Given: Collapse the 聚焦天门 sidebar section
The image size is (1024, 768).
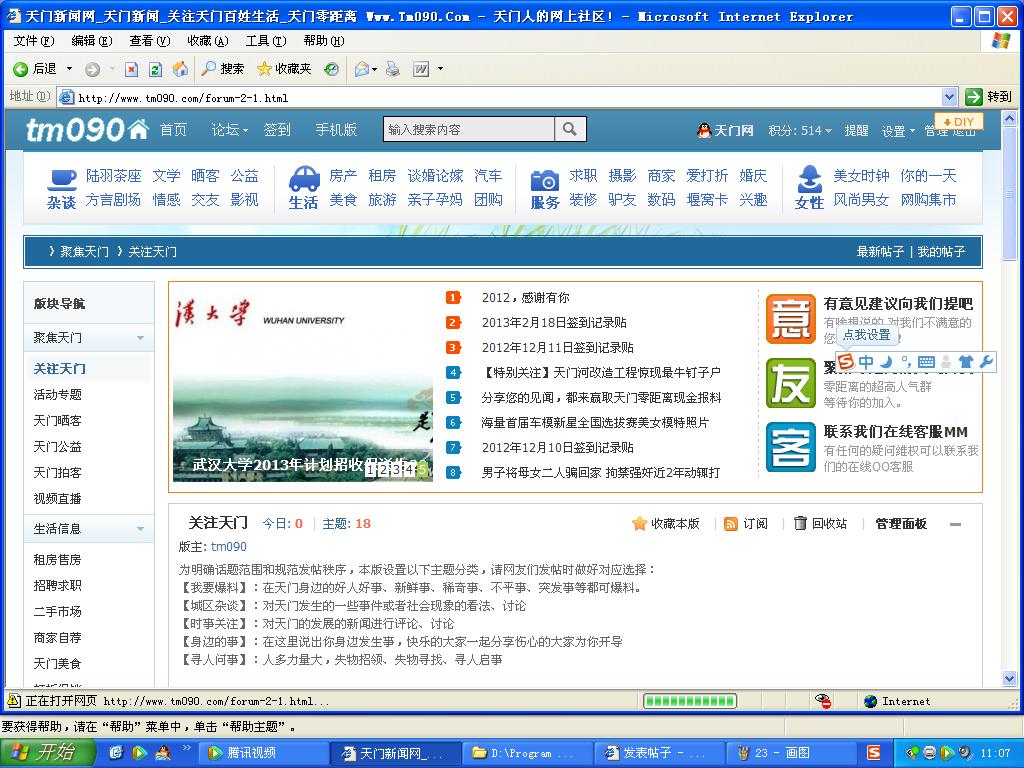Looking at the screenshot, I should (140, 338).
